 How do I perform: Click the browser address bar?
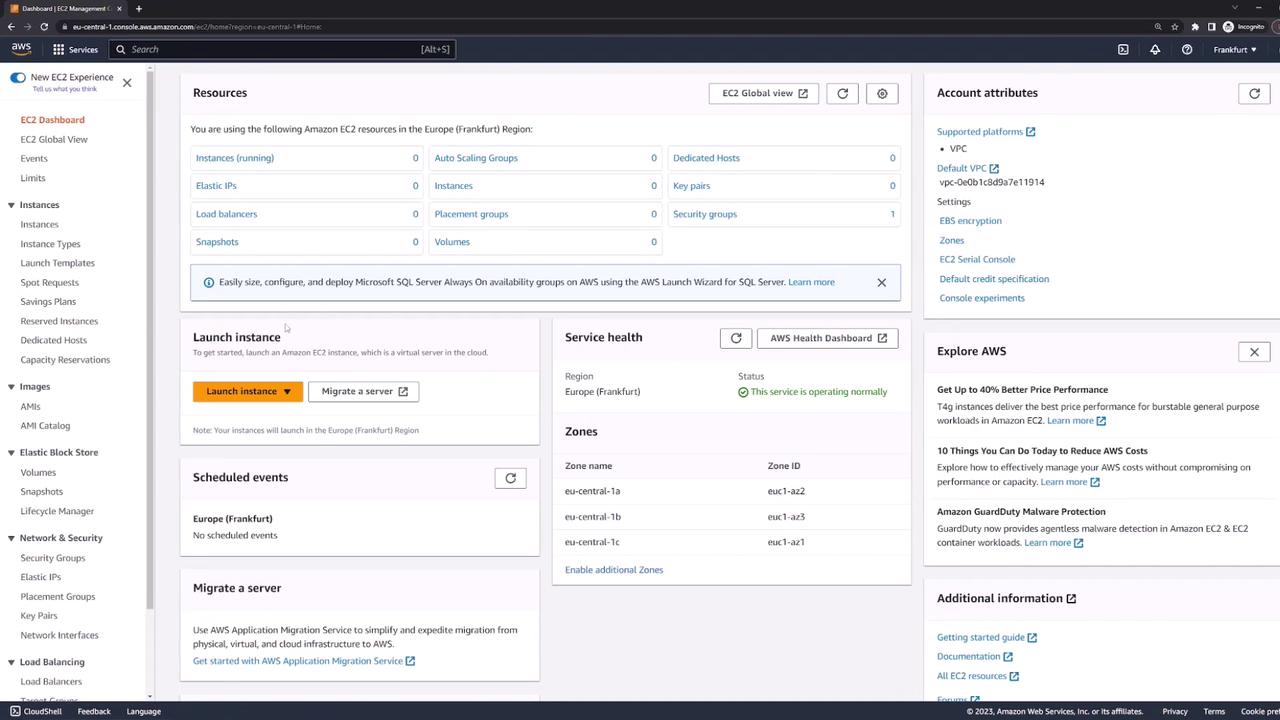(x=600, y=27)
